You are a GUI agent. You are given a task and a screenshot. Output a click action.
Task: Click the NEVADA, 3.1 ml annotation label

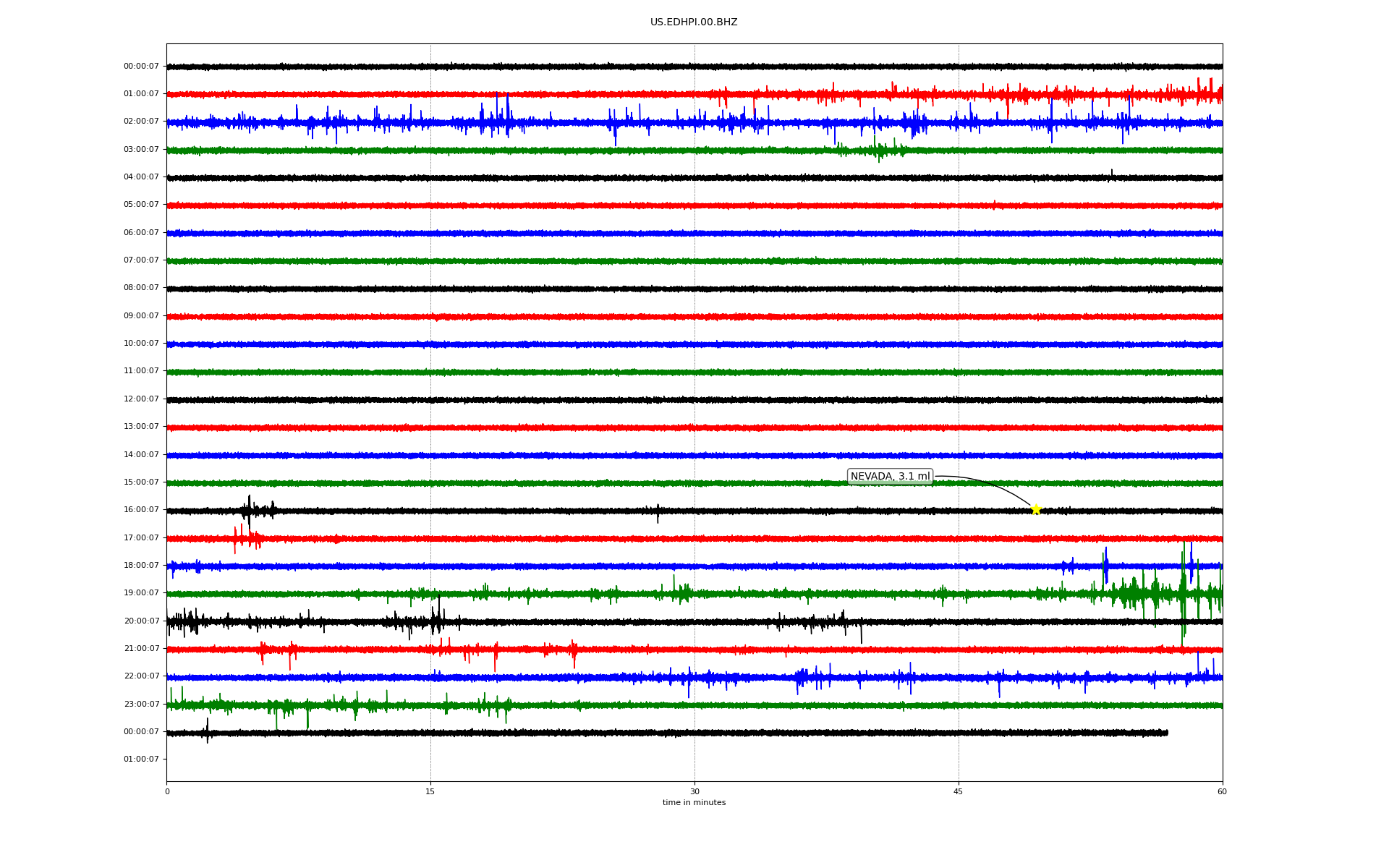(890, 477)
